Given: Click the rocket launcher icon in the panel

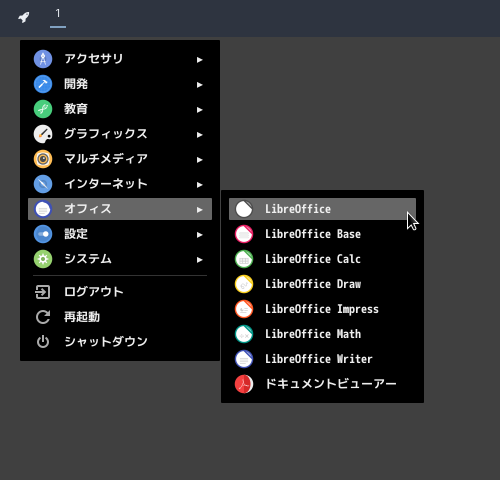Looking at the screenshot, I should [24, 17].
